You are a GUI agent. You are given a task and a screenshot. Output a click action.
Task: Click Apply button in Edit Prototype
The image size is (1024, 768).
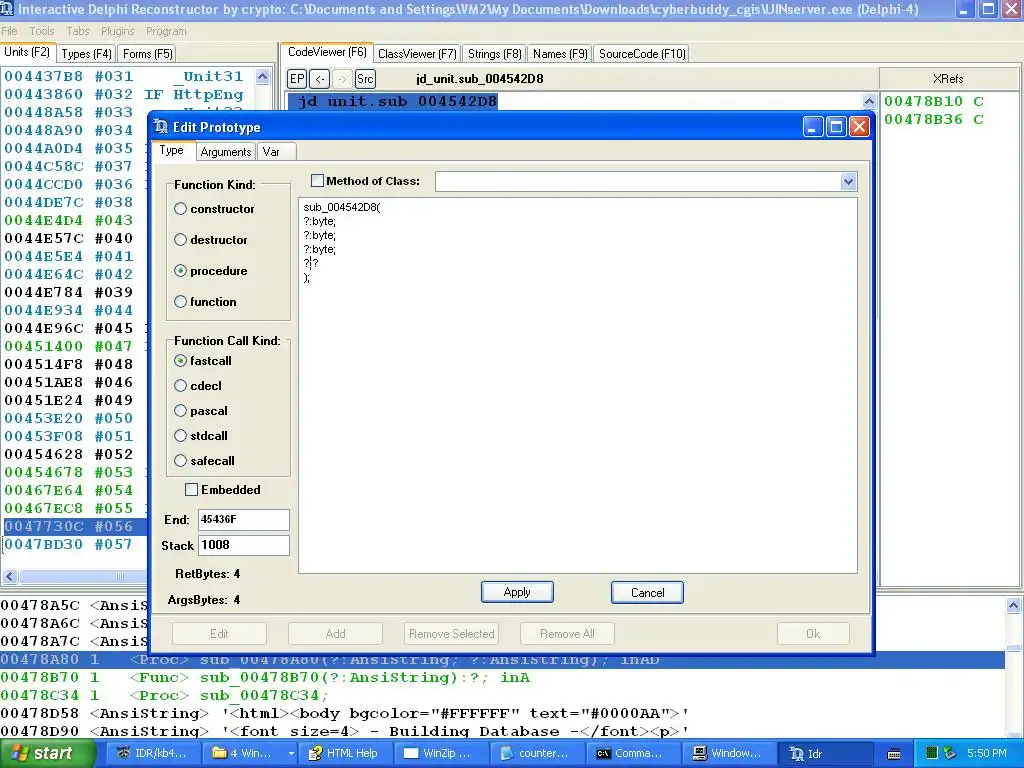click(x=517, y=592)
